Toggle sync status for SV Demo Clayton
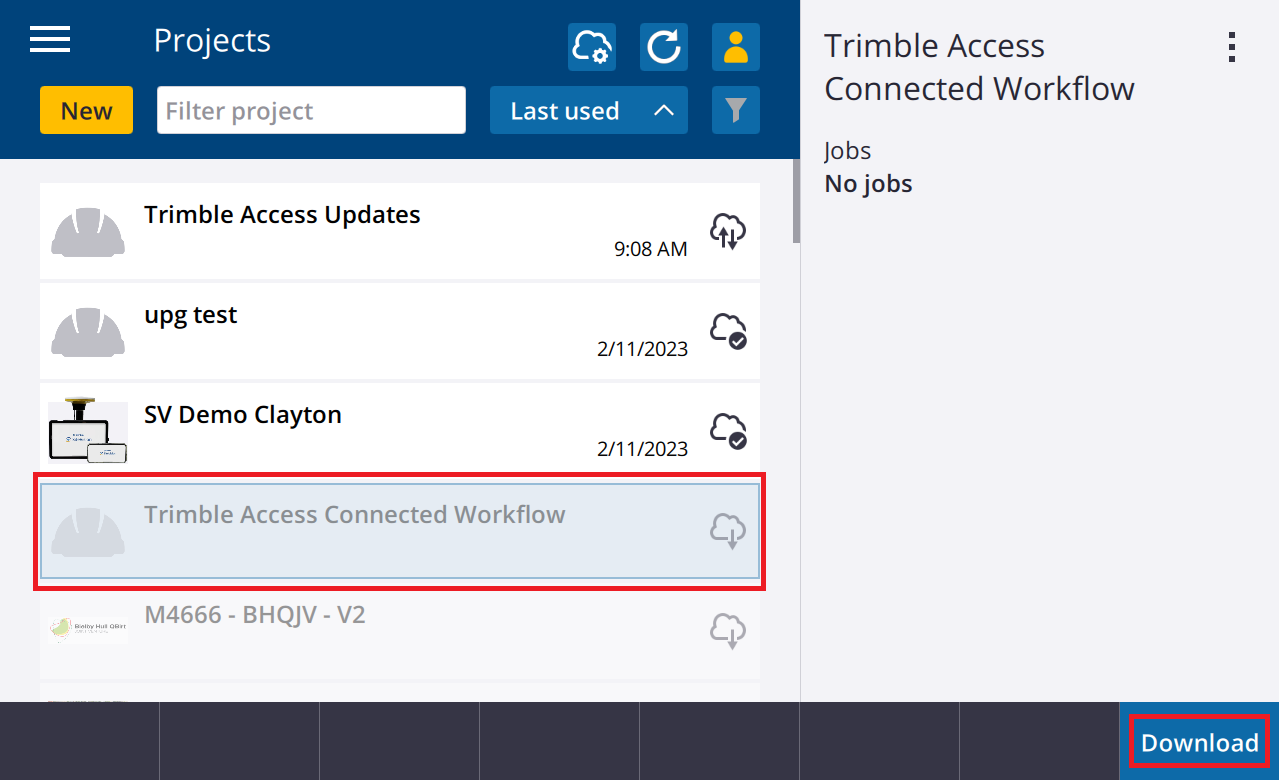The height and width of the screenshot is (780, 1279). 727,431
